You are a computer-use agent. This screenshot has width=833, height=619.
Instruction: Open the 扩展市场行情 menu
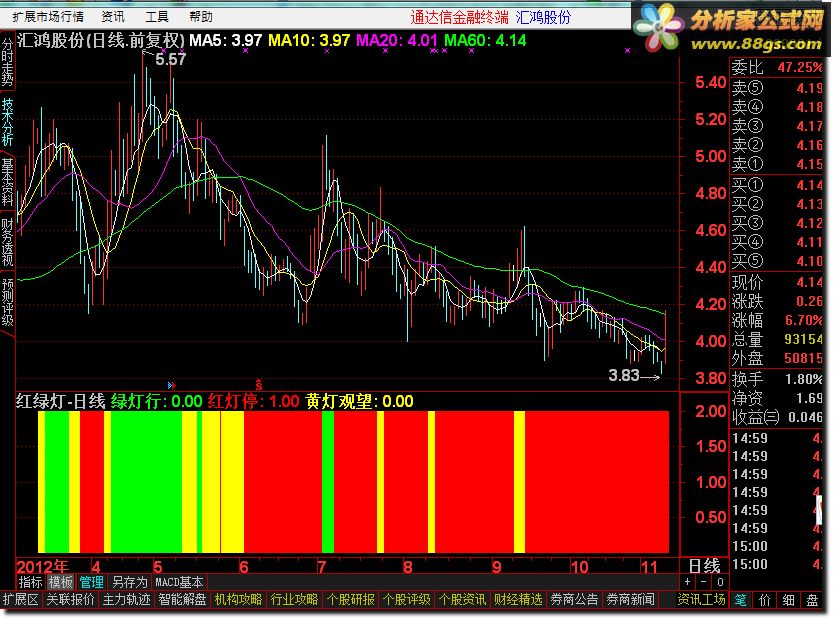[48, 17]
